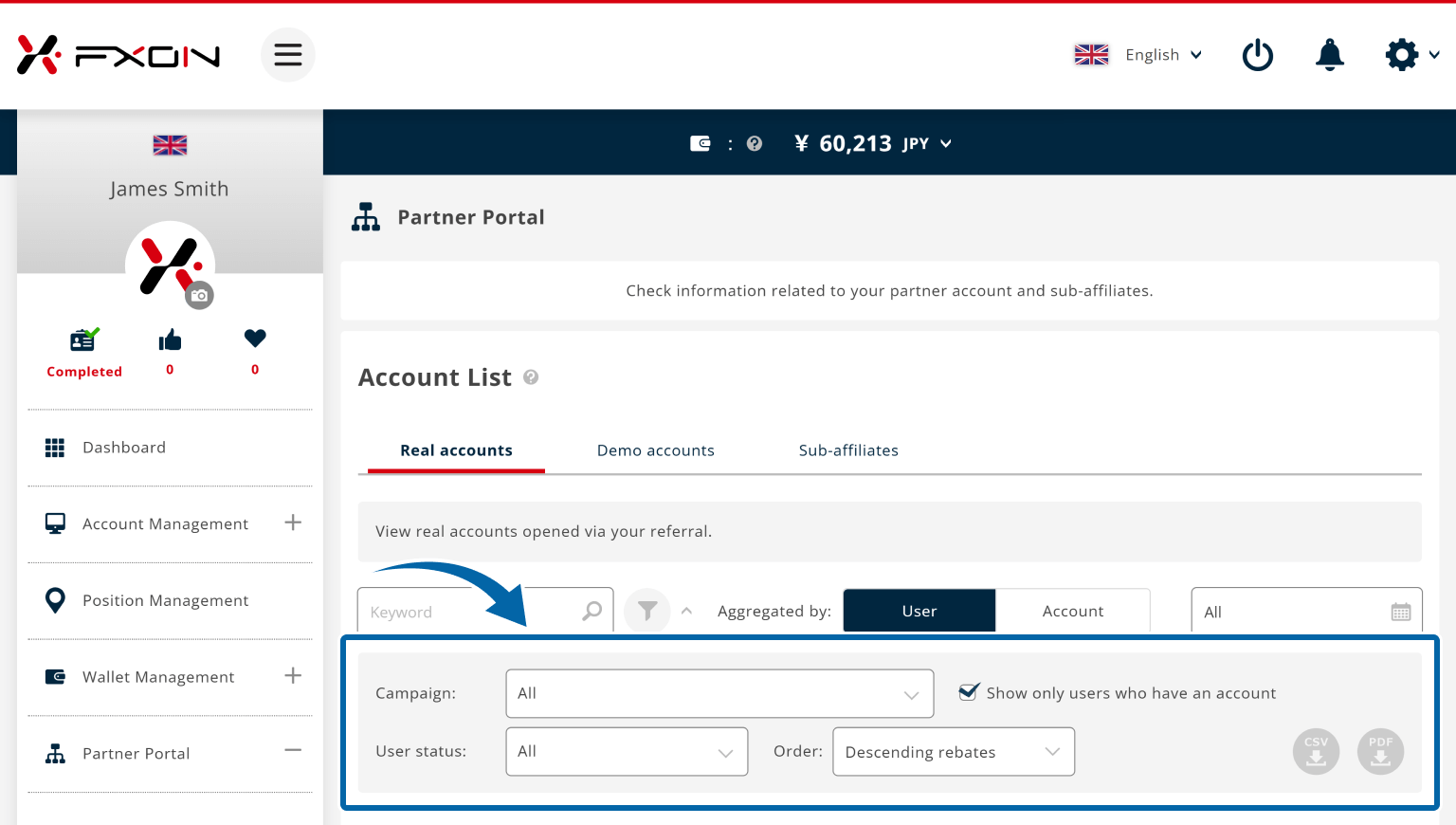Open the settings gear menu
Screen dimensions: 1456x825
point(1402,55)
